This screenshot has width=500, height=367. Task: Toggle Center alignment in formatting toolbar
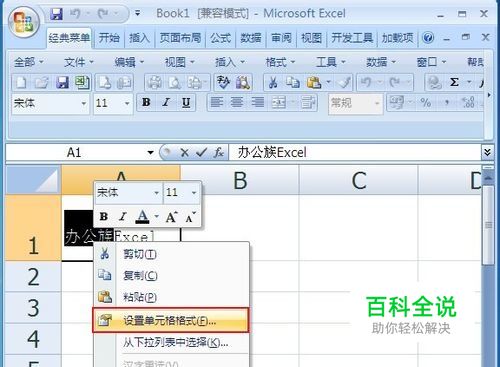pyautogui.click(x=237, y=103)
